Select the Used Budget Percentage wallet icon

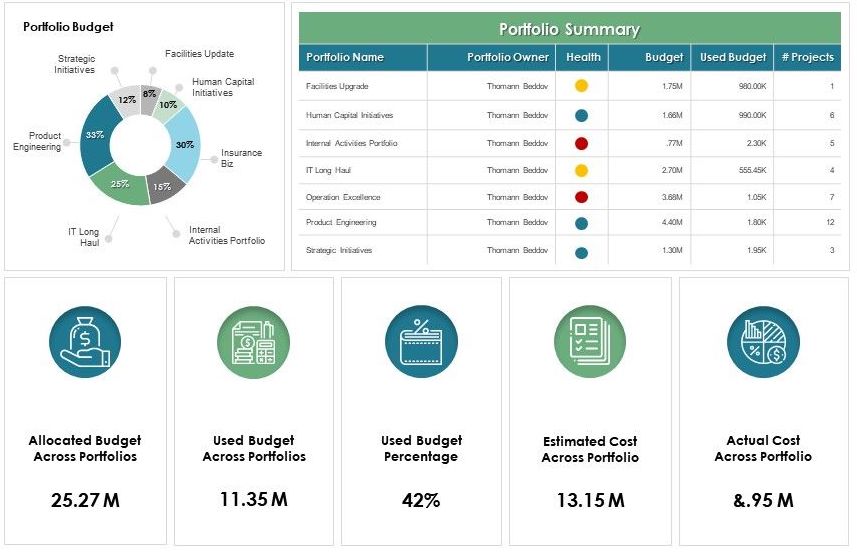click(420, 342)
